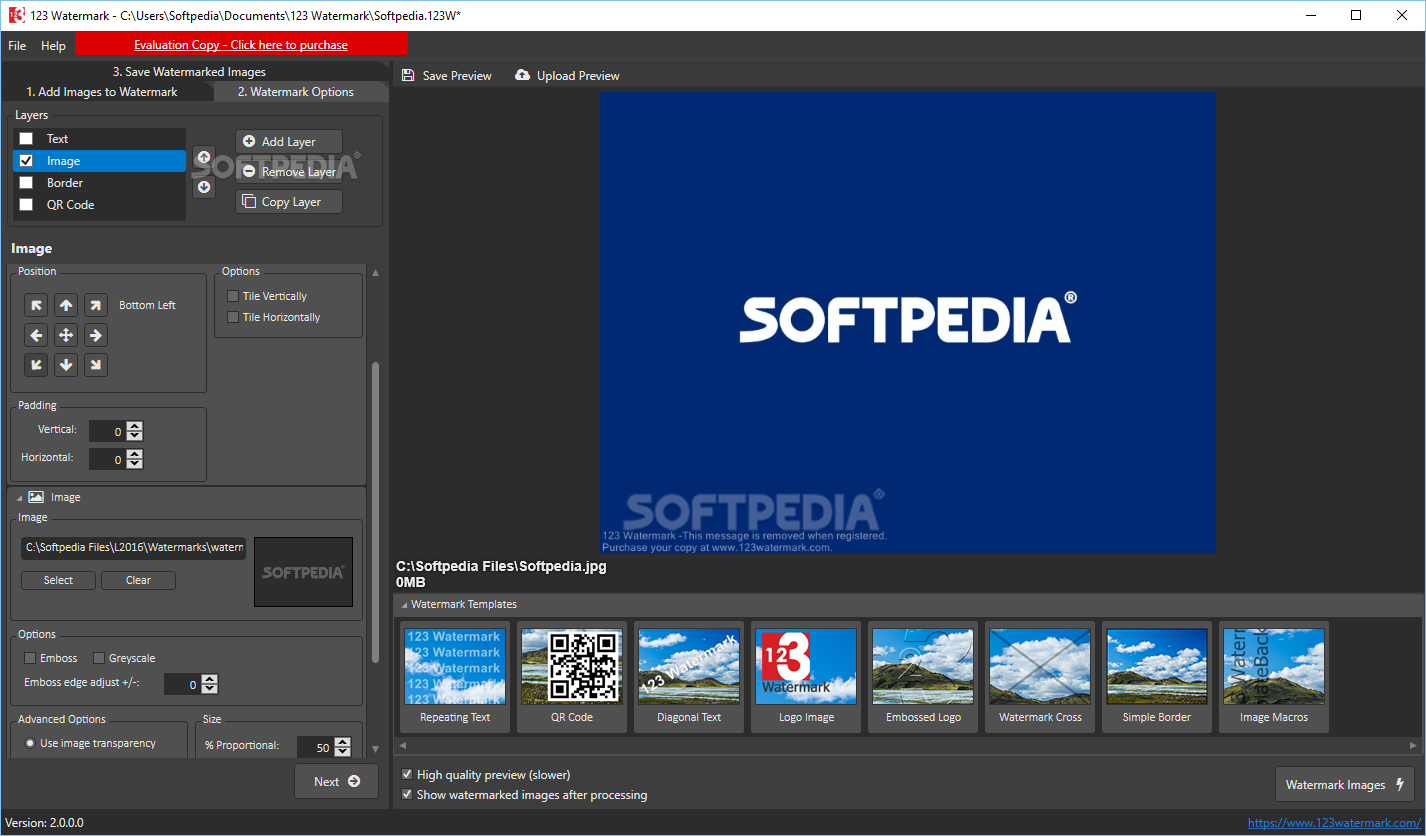The height and width of the screenshot is (836, 1426).
Task: Click Remove Layer button
Action: tap(289, 172)
